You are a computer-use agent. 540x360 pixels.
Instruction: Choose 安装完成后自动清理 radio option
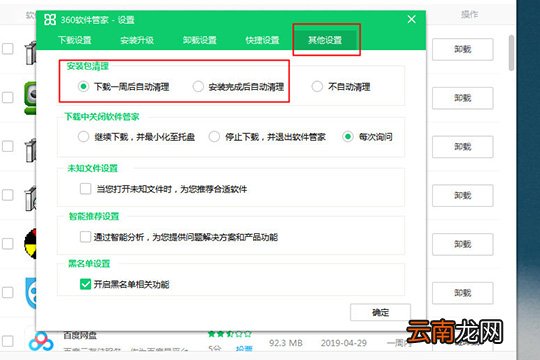coord(198,86)
